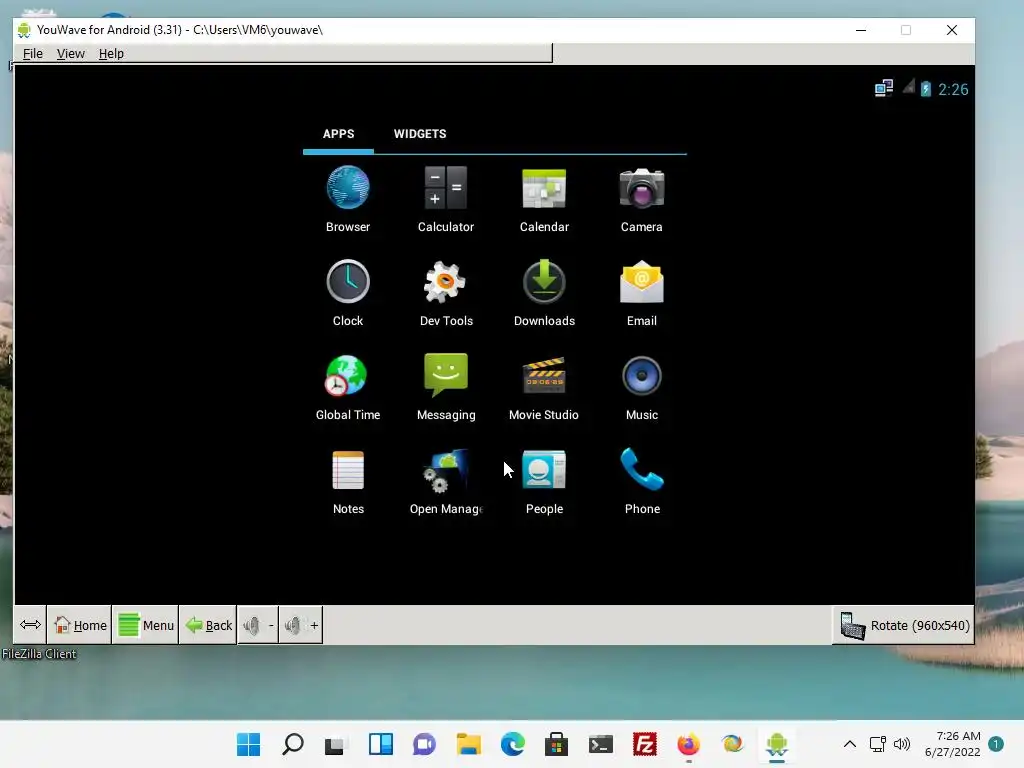Click the Back button in YouWave
Image resolution: width=1024 pixels, height=768 pixels.
208,625
